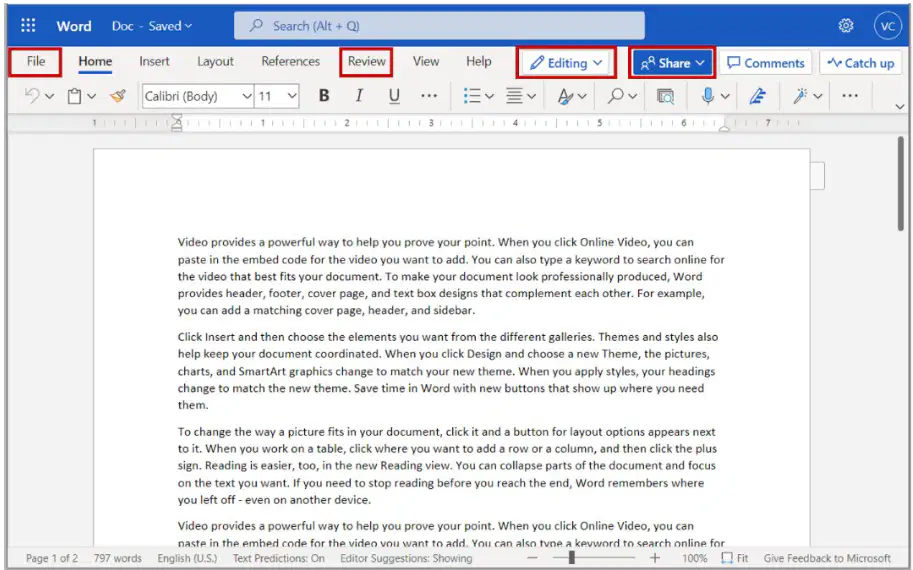Image resolution: width=913 pixels, height=570 pixels.
Task: Open more ribbon options ellipsis
Action: coord(850,95)
